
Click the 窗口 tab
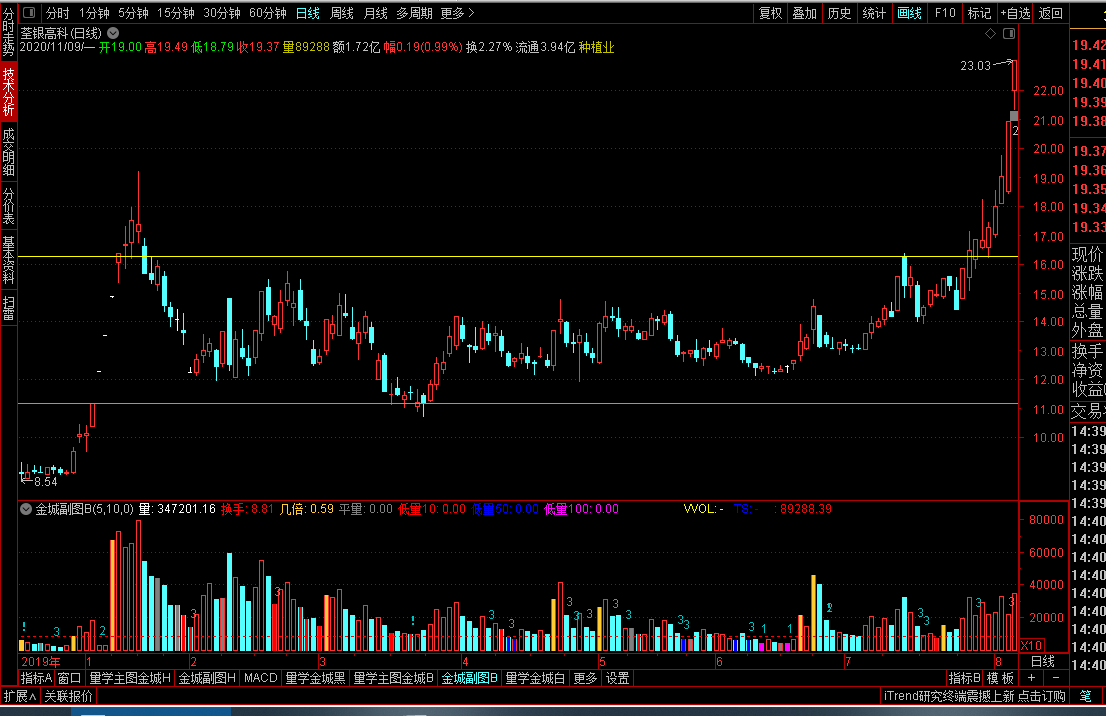[x=69, y=679]
